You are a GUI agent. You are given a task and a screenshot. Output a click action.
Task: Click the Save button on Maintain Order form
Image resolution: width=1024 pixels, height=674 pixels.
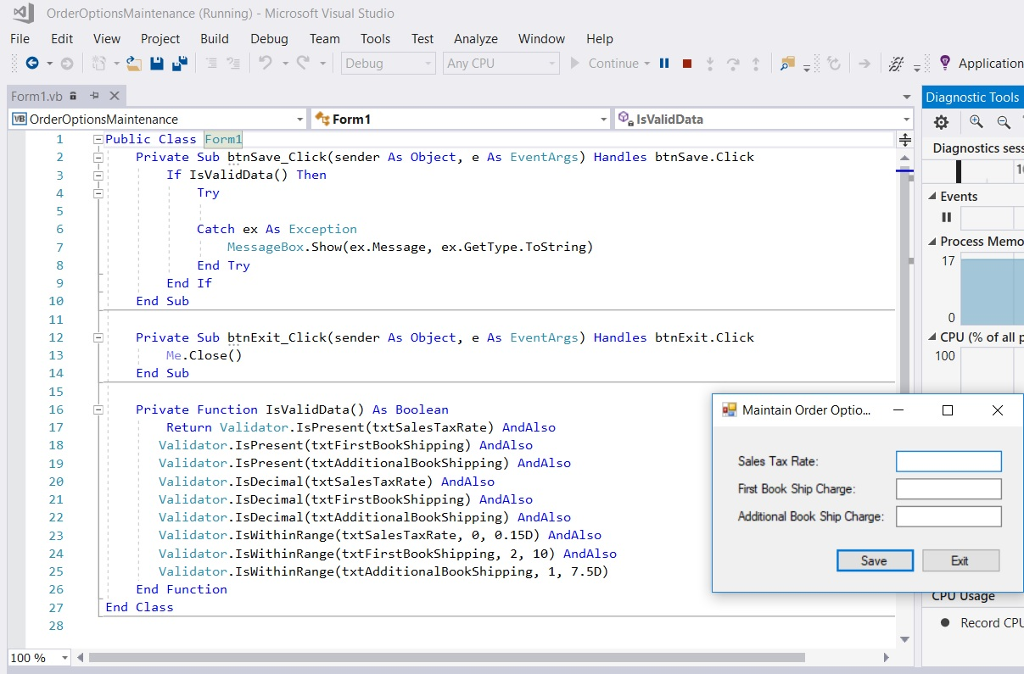tap(874, 560)
